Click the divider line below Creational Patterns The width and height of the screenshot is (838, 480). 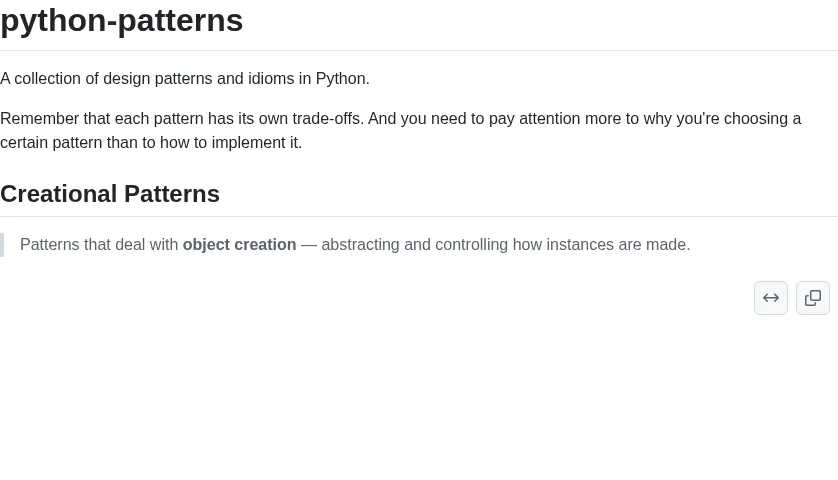pyautogui.click(x=419, y=216)
